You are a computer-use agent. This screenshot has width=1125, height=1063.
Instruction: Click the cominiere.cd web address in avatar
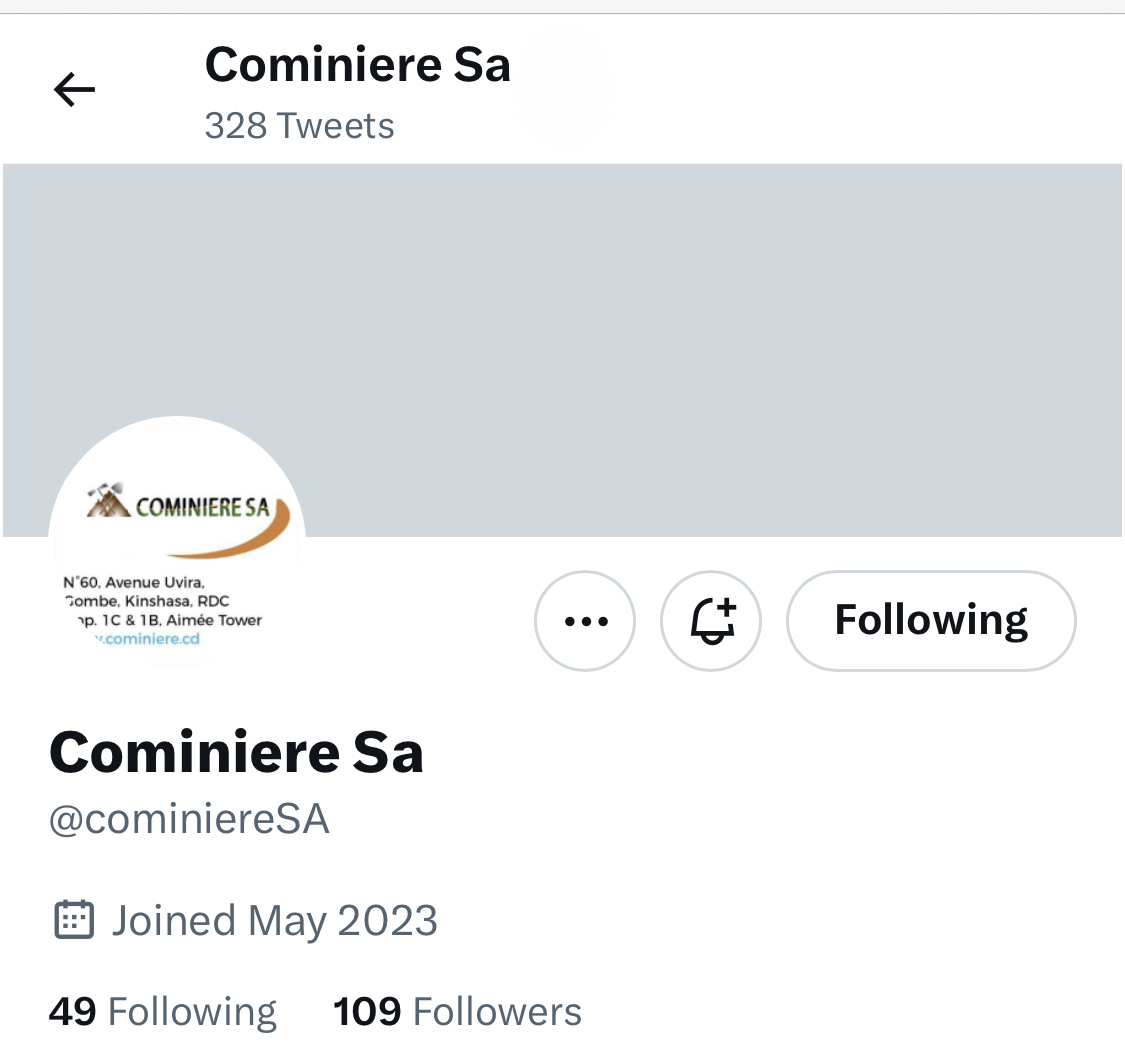(147, 638)
